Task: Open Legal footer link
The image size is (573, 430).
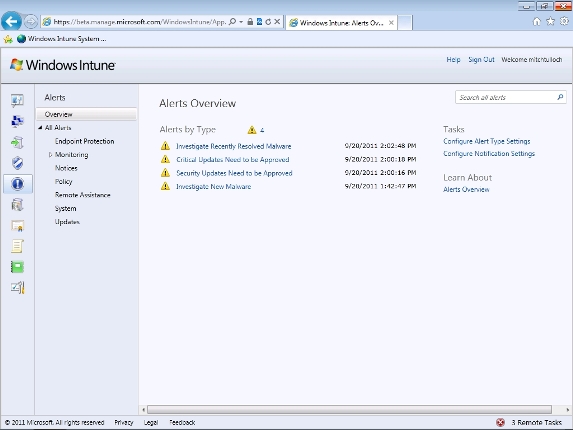Action: (151, 422)
